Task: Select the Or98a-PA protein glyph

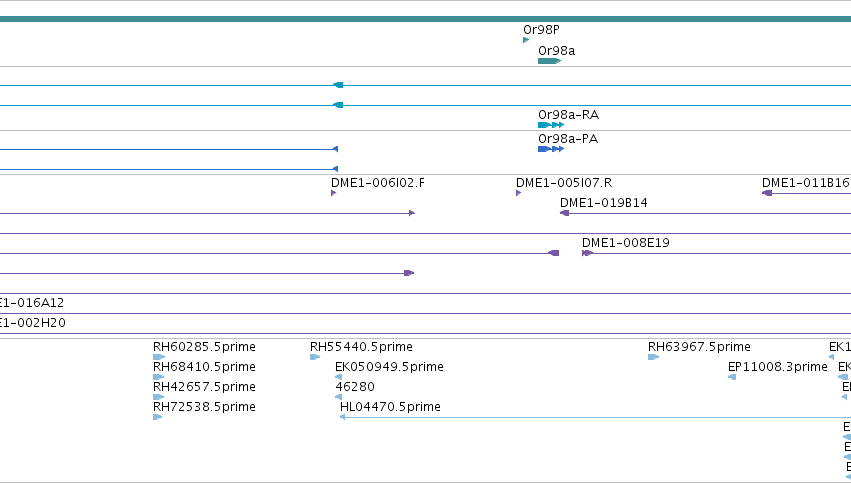Action: (551, 149)
